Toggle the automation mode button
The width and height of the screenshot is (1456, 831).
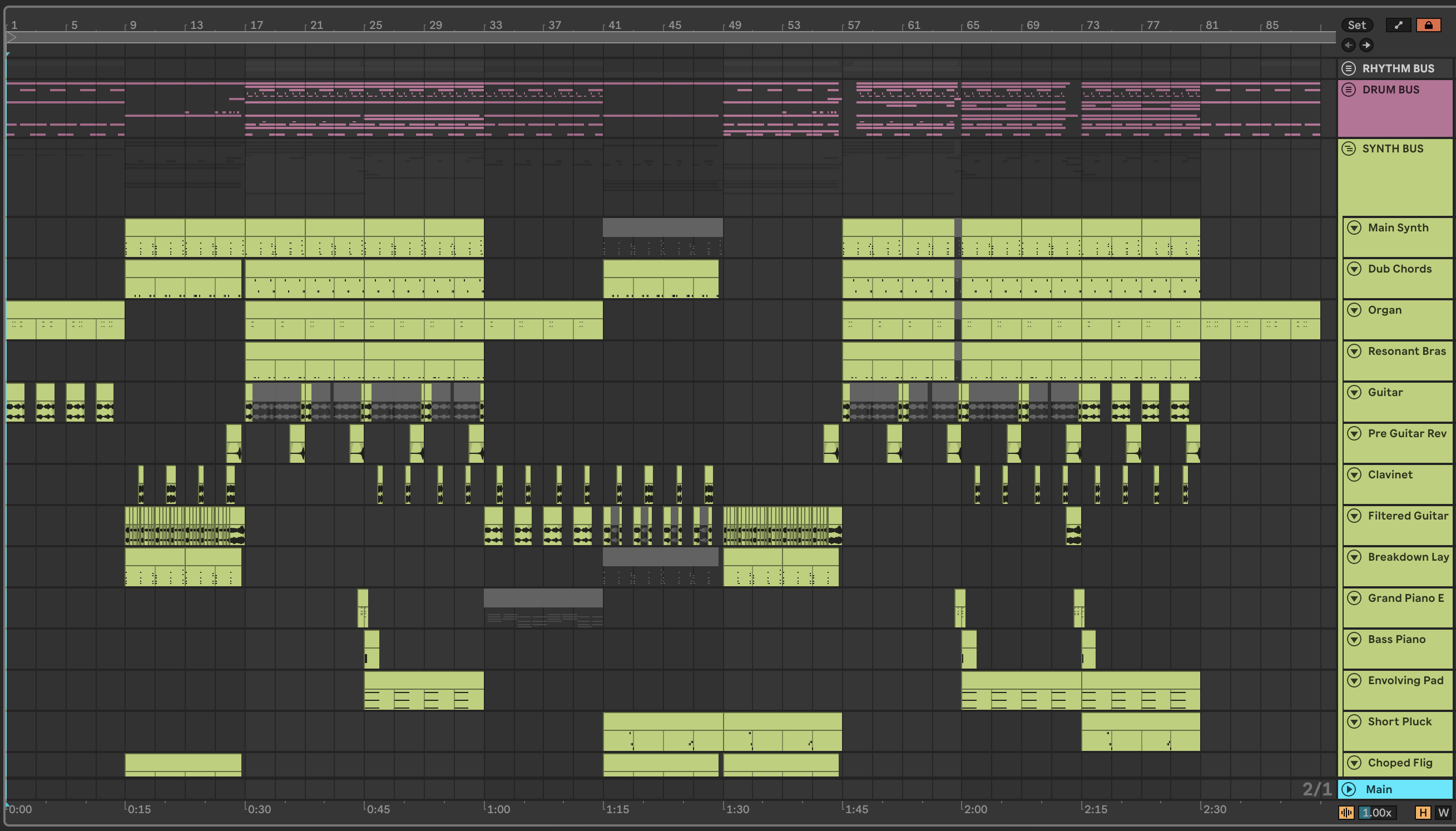[x=1398, y=25]
